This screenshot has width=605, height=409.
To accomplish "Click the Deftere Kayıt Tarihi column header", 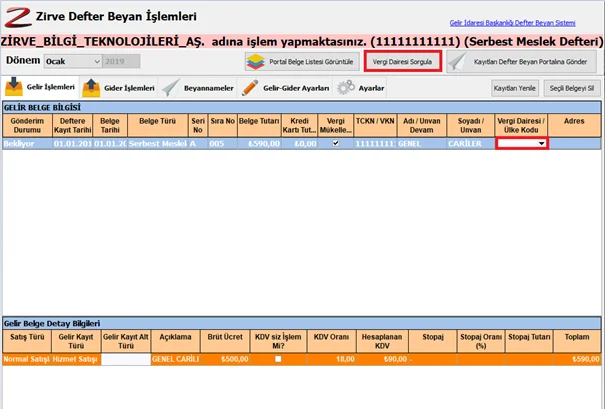I will coord(73,125).
